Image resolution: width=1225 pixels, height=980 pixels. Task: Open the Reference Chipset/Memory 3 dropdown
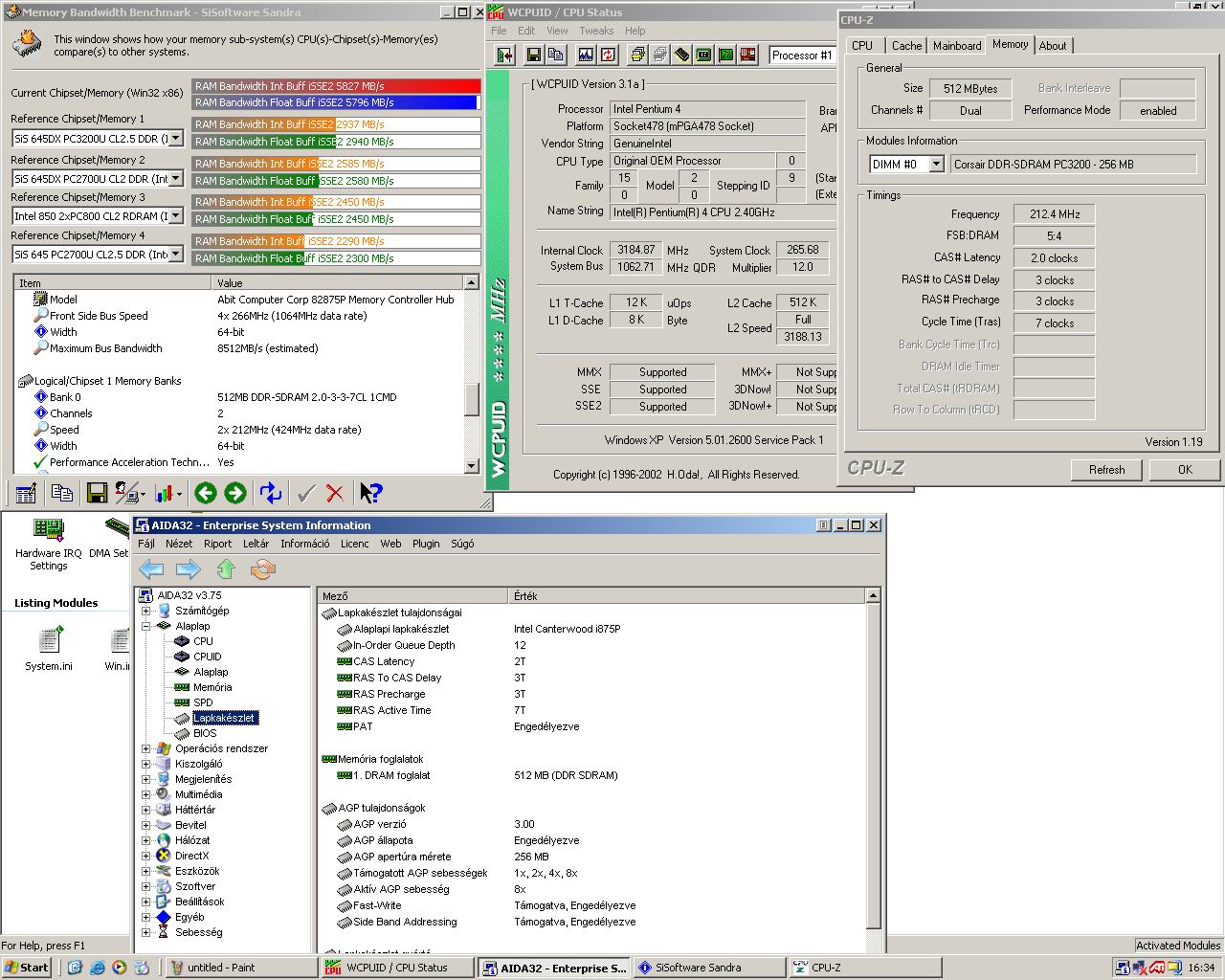pyautogui.click(x=175, y=216)
